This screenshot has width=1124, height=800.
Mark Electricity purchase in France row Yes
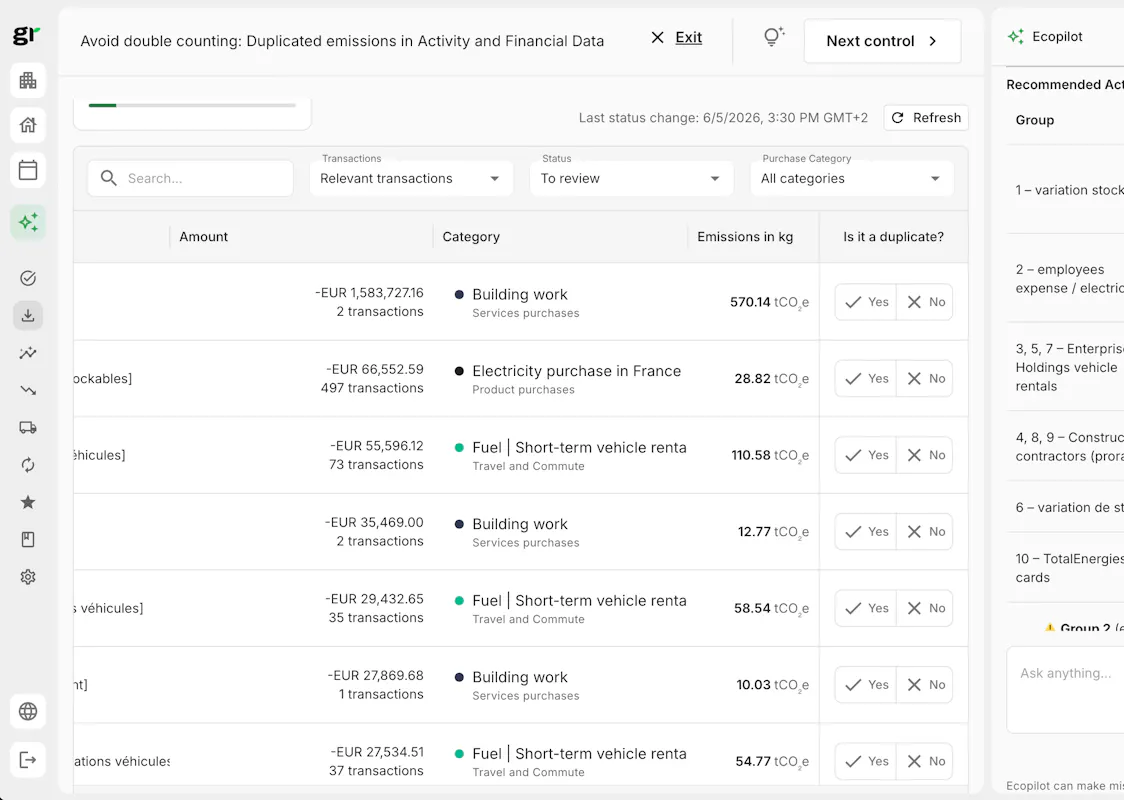[866, 378]
